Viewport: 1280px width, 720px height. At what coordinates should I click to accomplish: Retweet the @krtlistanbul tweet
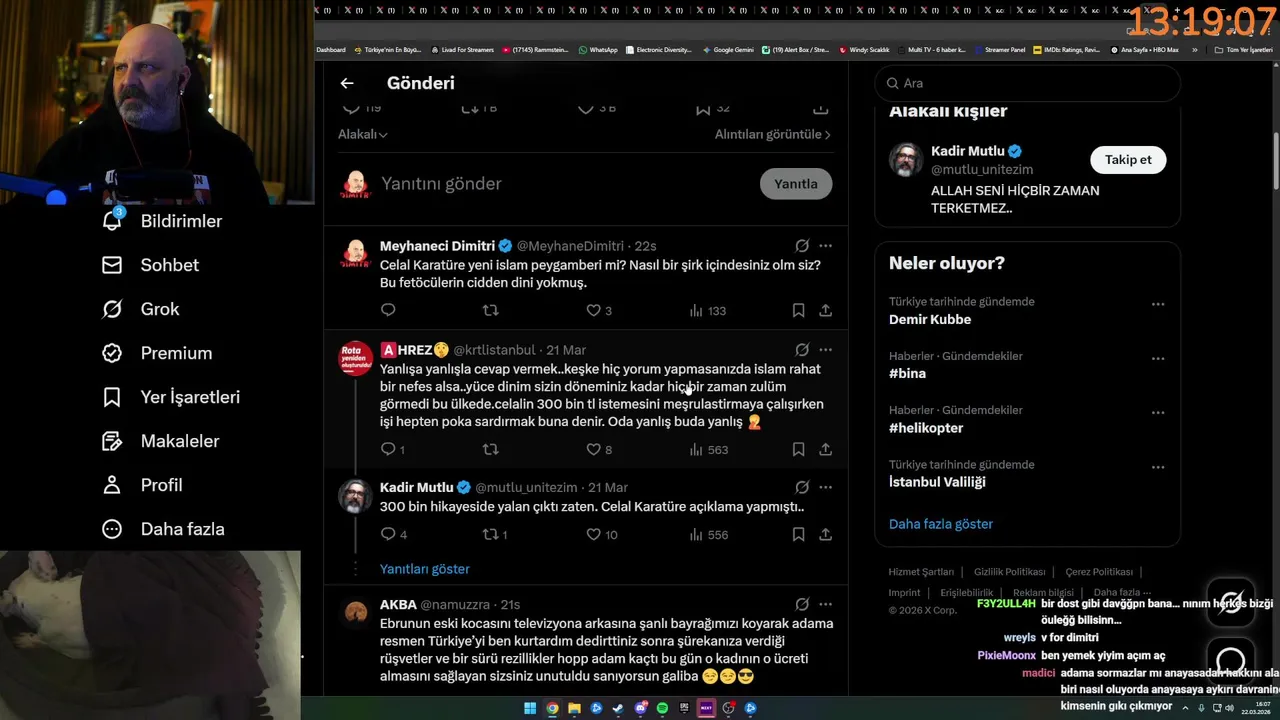pos(490,450)
